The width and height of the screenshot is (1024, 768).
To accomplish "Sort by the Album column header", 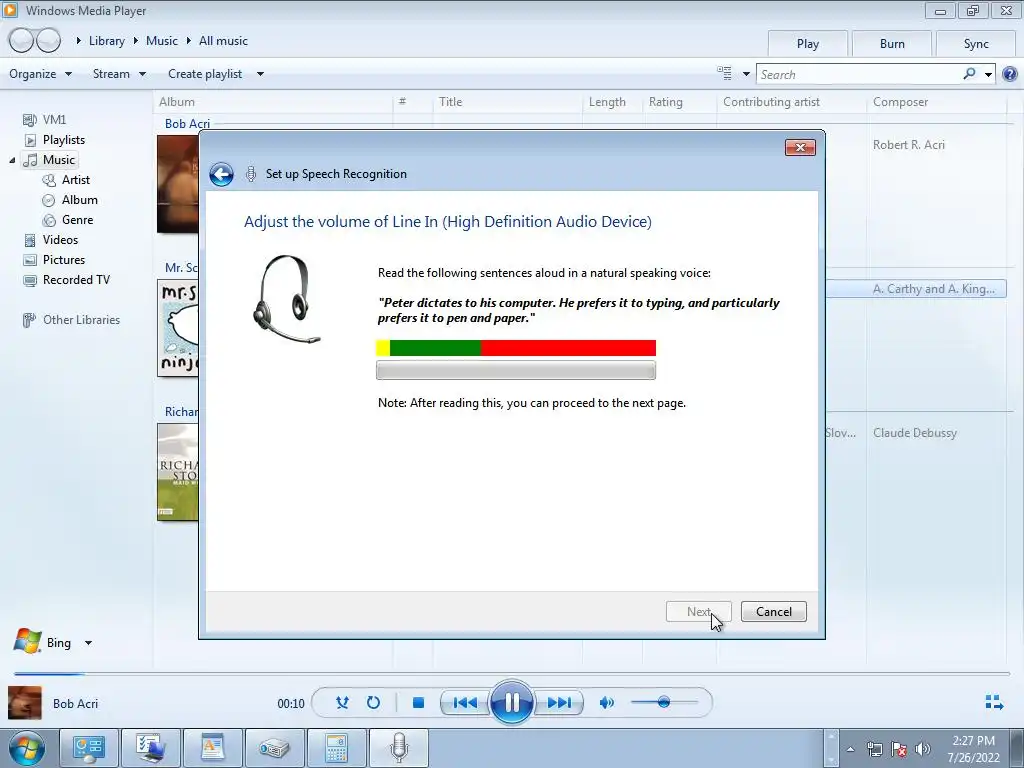I will [176, 102].
